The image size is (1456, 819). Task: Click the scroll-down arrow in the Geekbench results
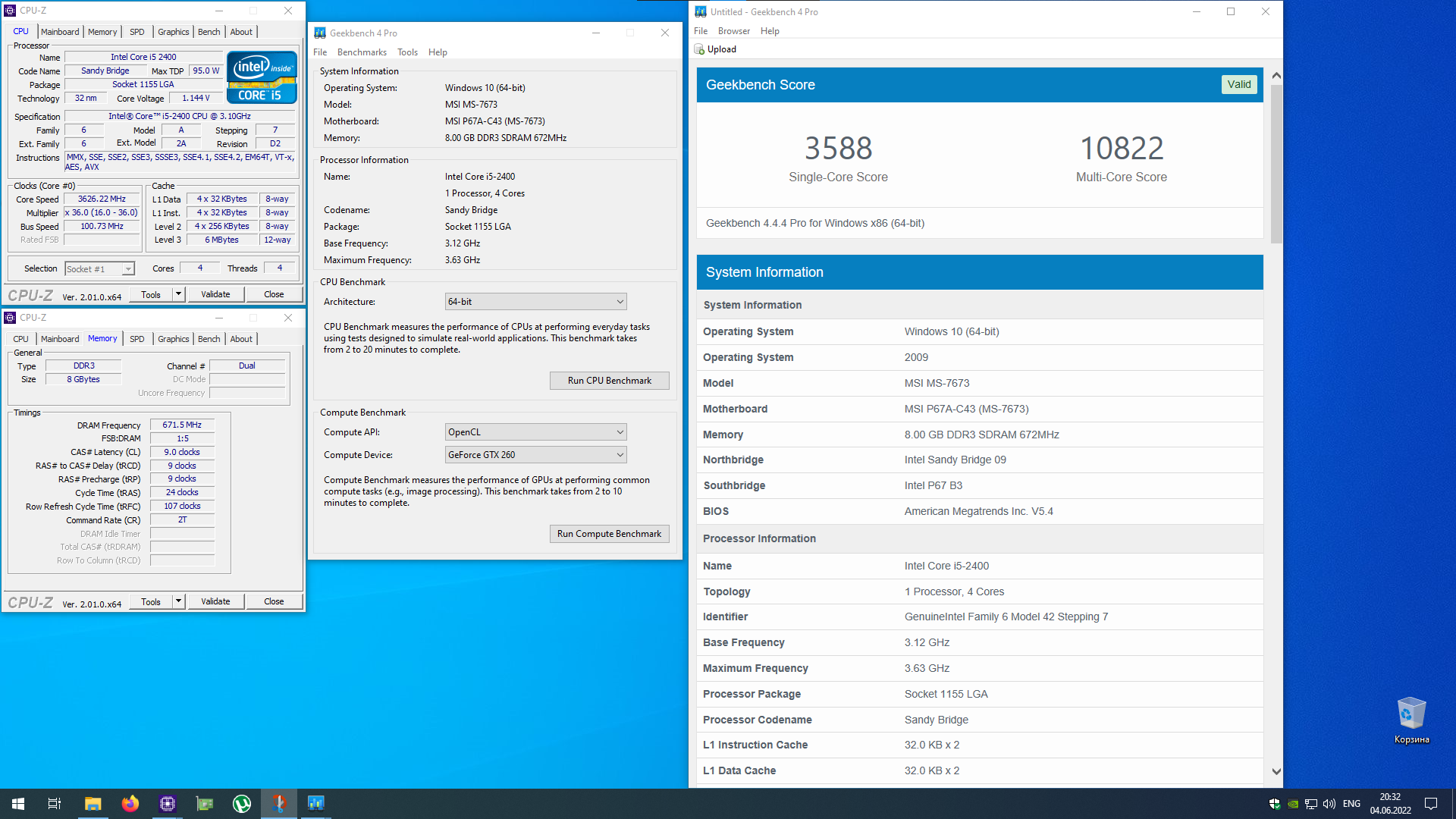pyautogui.click(x=1276, y=771)
